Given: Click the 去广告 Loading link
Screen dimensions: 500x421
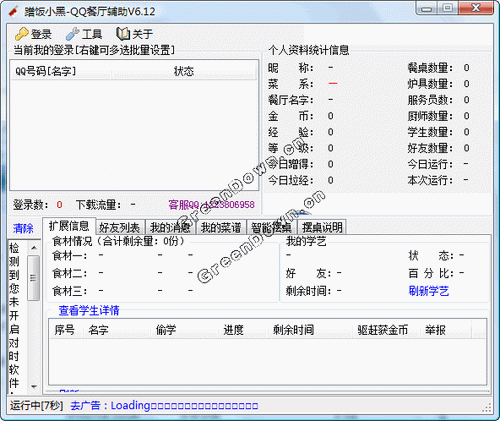Looking at the screenshot, I should (164, 406).
